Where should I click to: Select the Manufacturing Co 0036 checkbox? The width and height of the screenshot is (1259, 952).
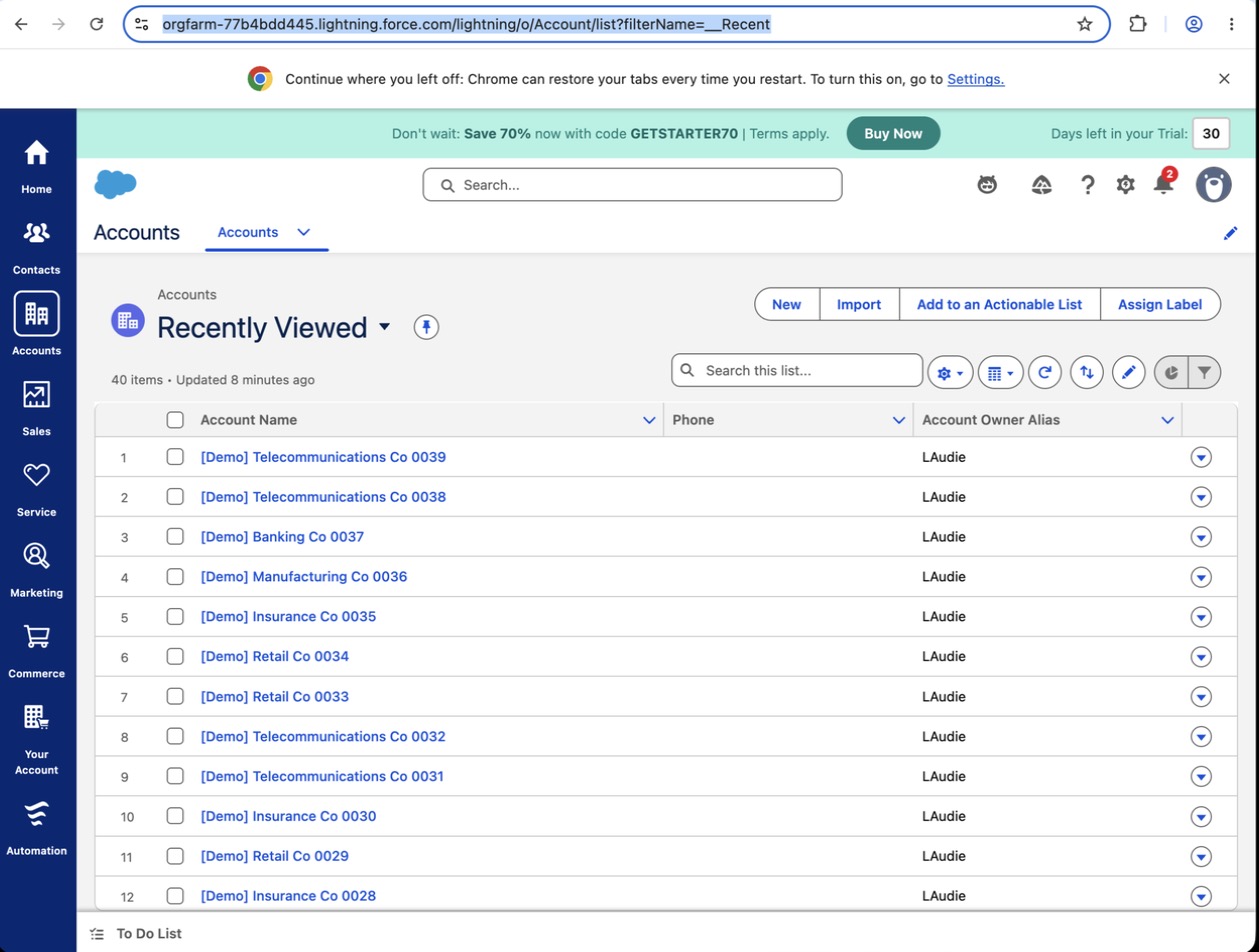[x=175, y=577]
